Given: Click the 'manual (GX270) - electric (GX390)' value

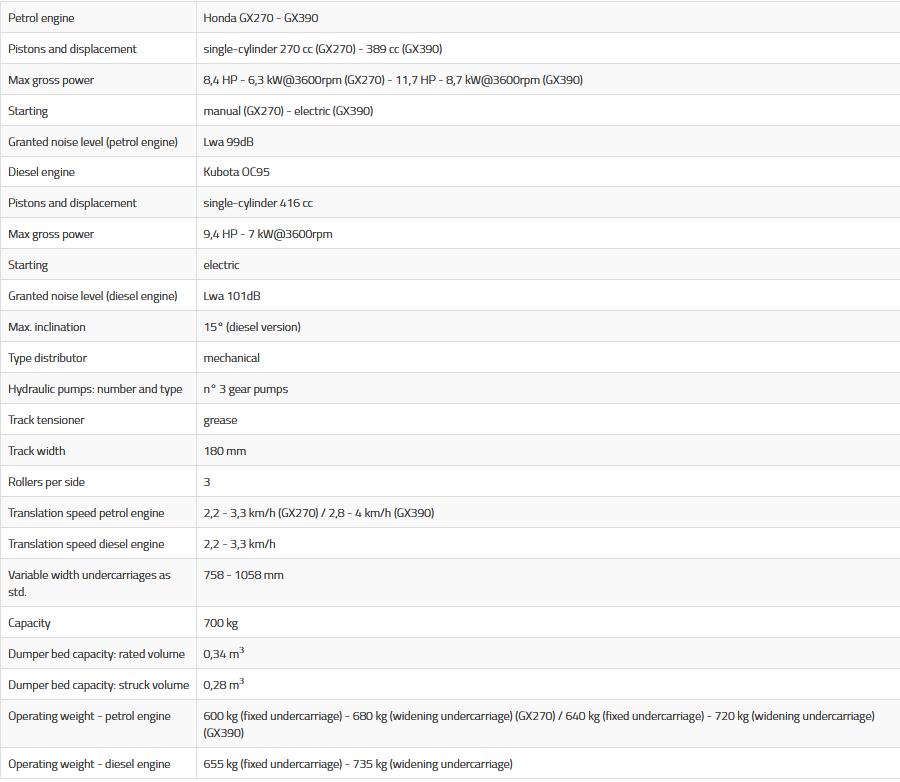Looking at the screenshot, I should pyautogui.click(x=288, y=111).
